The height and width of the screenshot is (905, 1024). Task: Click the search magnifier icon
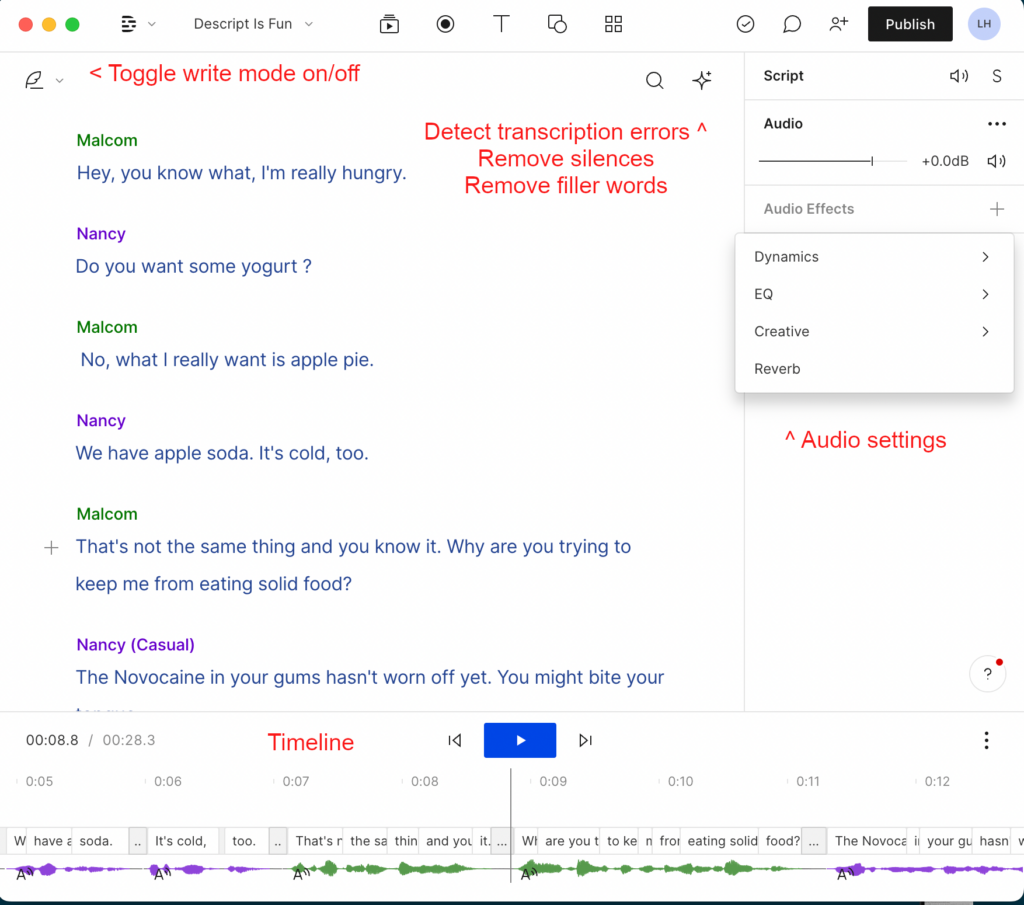tap(654, 81)
